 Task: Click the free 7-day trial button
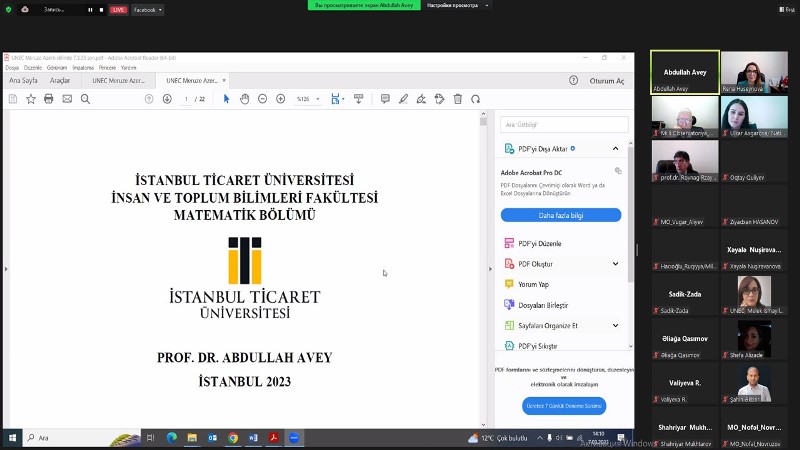[564, 406]
